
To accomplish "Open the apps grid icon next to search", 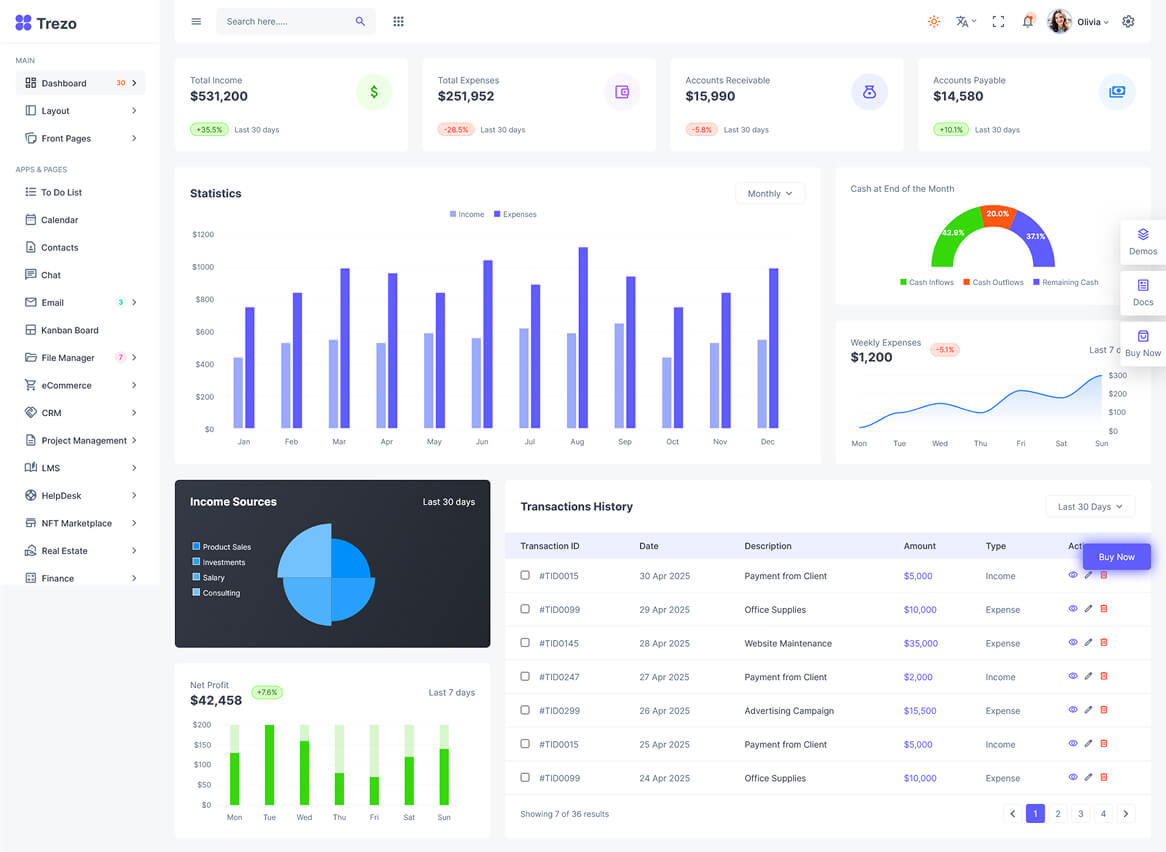I will 398,21.
